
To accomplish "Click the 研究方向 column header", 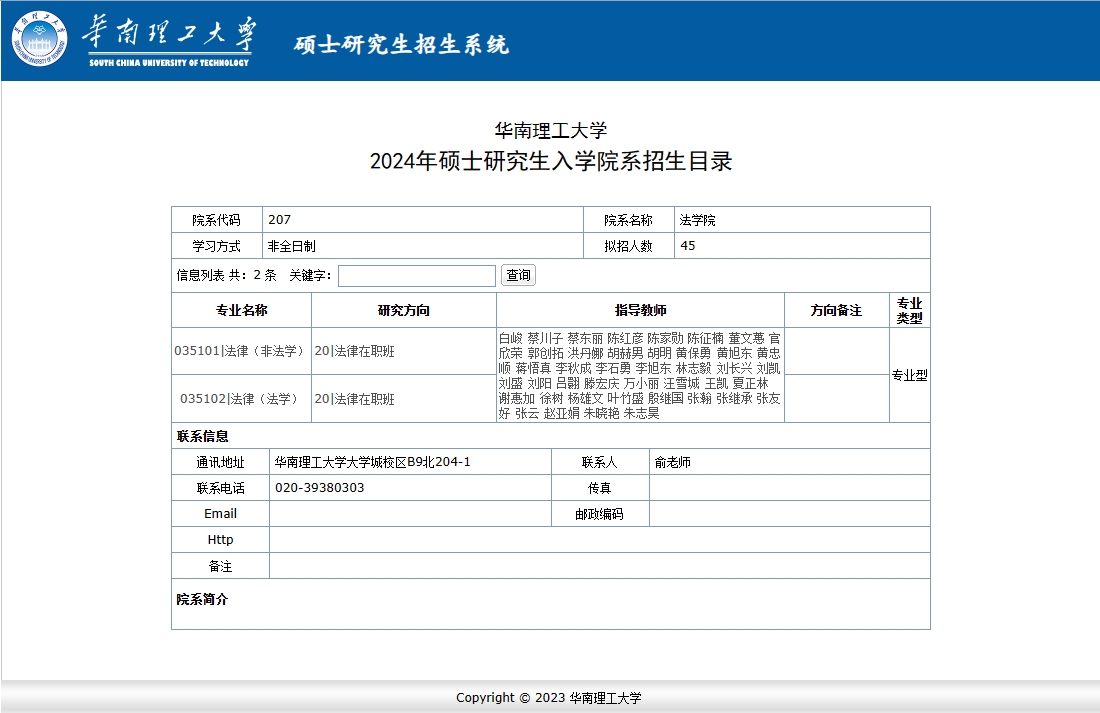I will coord(403,310).
